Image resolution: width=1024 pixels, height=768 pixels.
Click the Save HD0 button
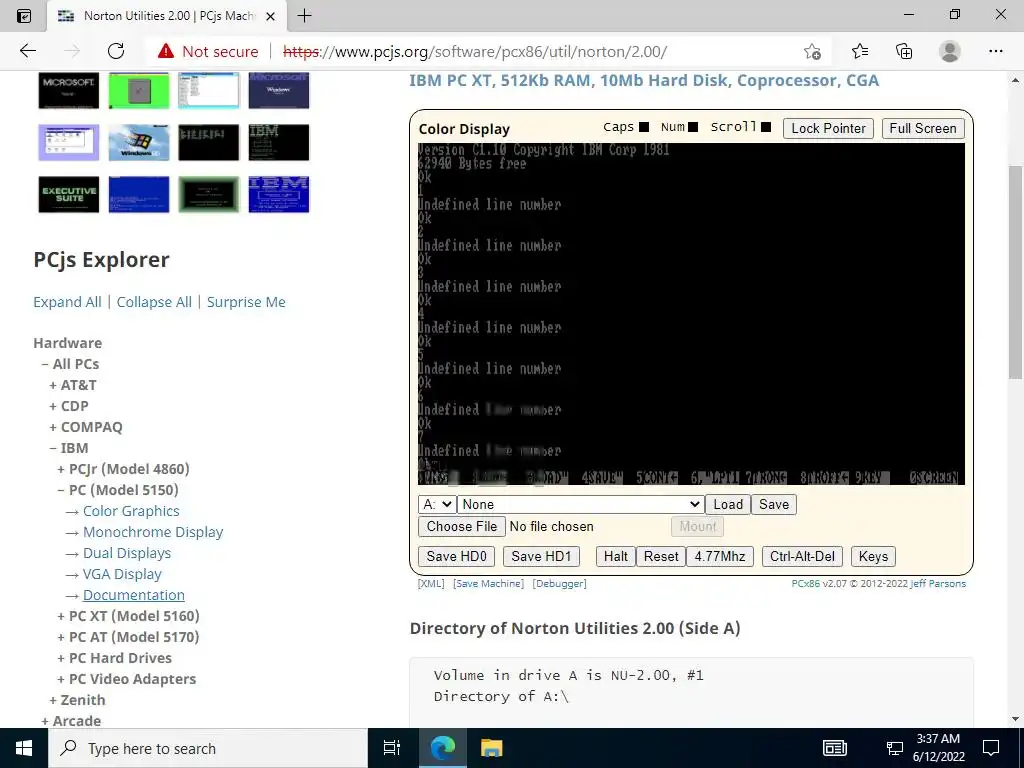(456, 556)
